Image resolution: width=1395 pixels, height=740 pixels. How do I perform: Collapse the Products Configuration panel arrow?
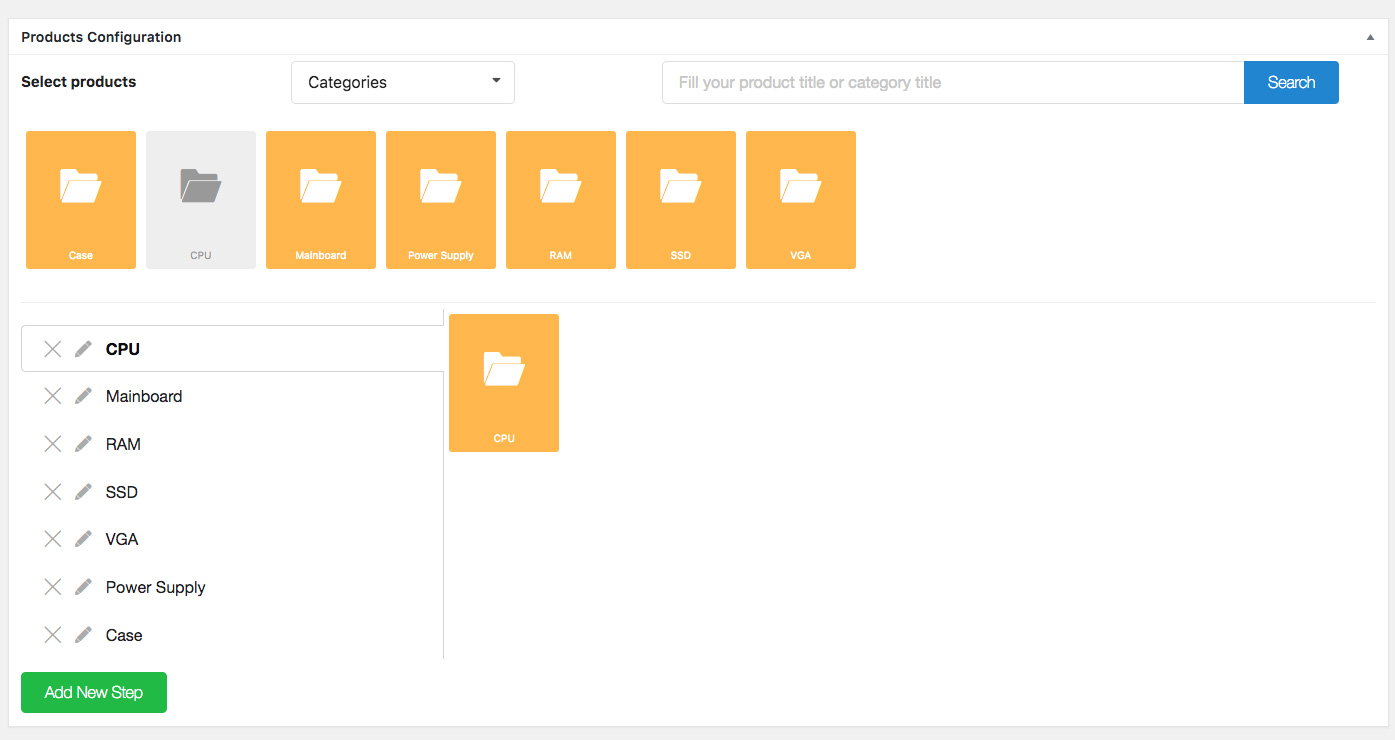coord(1370,37)
